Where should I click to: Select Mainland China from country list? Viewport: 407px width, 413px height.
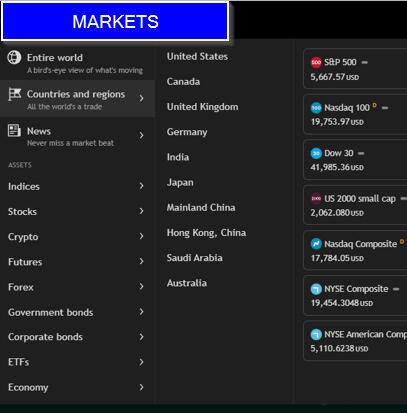coord(201,207)
